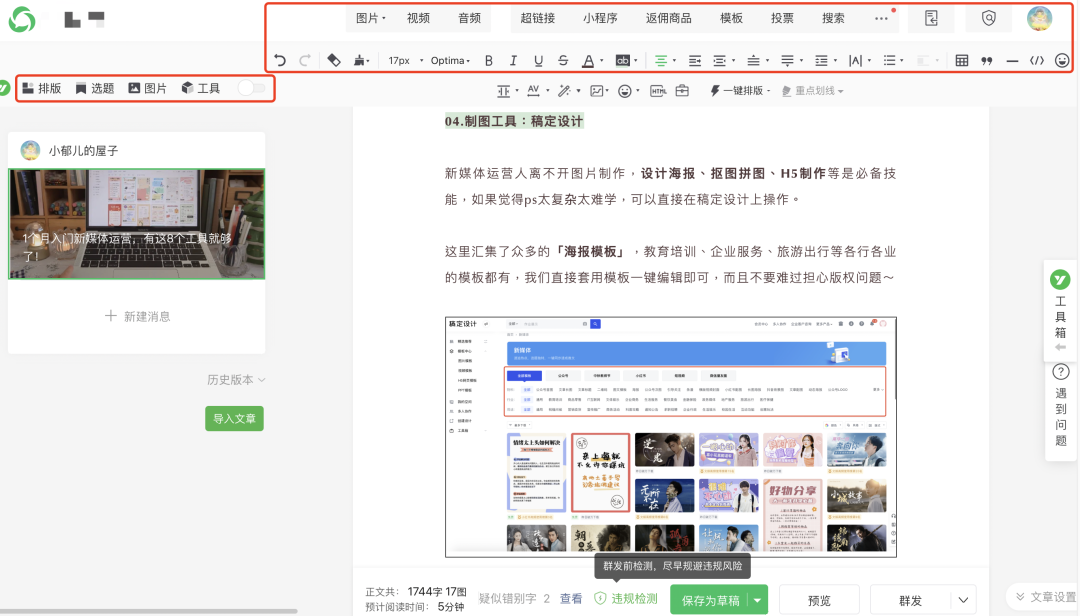Click the image chart icon in second toolbar
1080x616 pixels.
(596, 90)
